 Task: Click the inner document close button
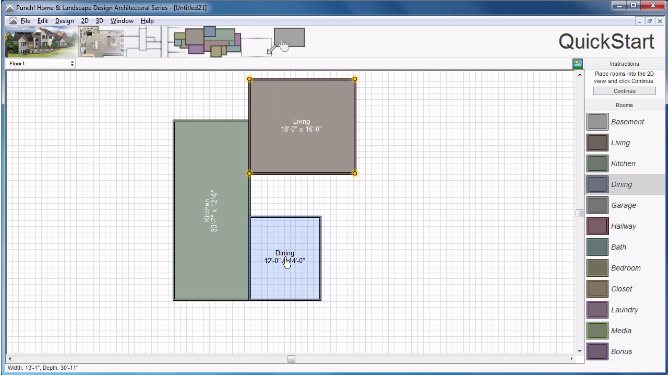tap(660, 20)
